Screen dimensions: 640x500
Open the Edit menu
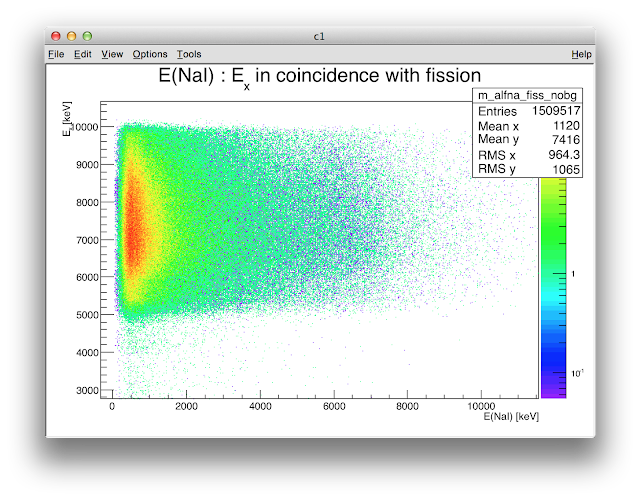pyautogui.click(x=82, y=54)
